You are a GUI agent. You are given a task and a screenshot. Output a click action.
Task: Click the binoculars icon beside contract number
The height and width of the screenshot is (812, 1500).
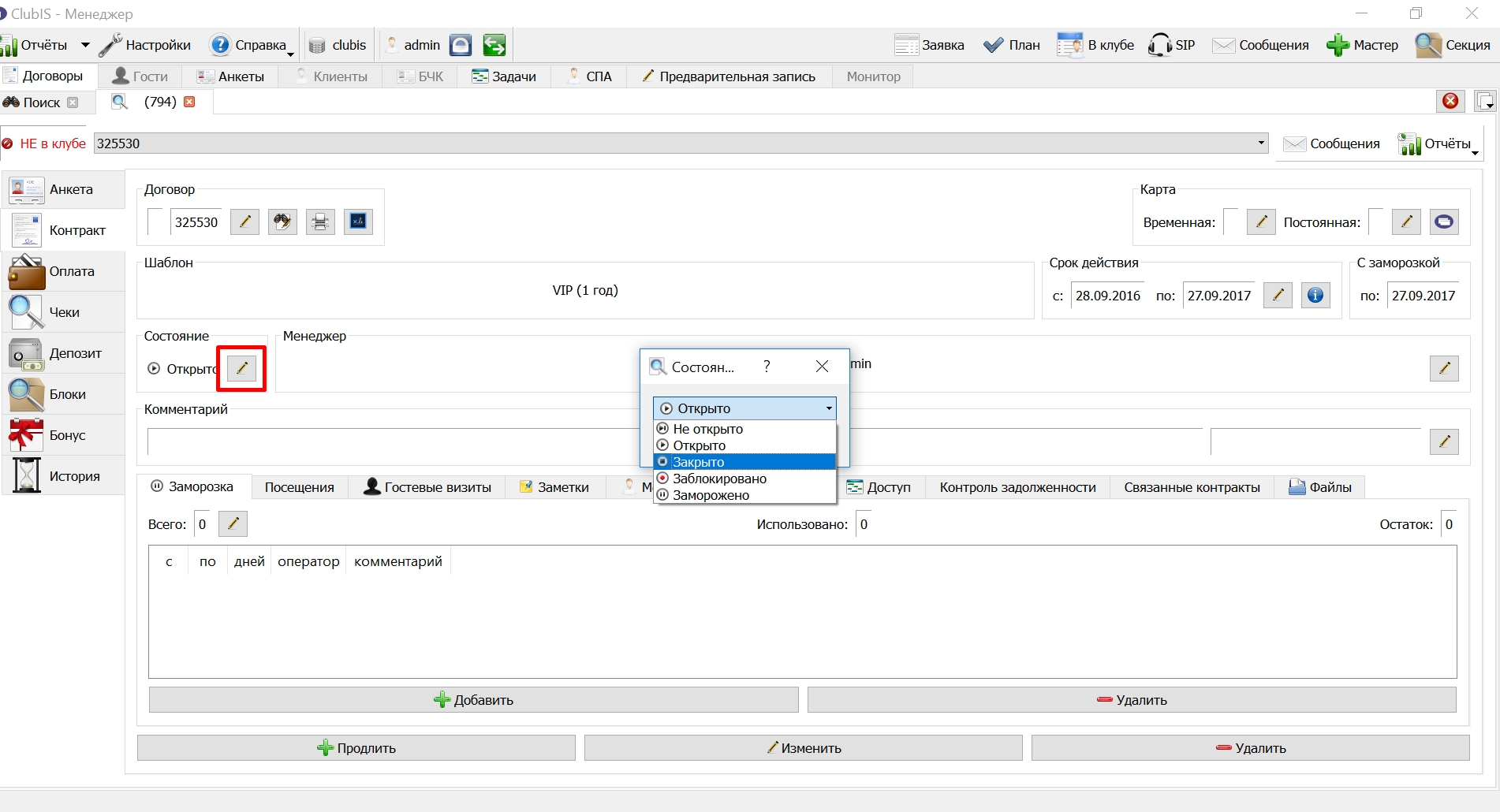pos(282,222)
